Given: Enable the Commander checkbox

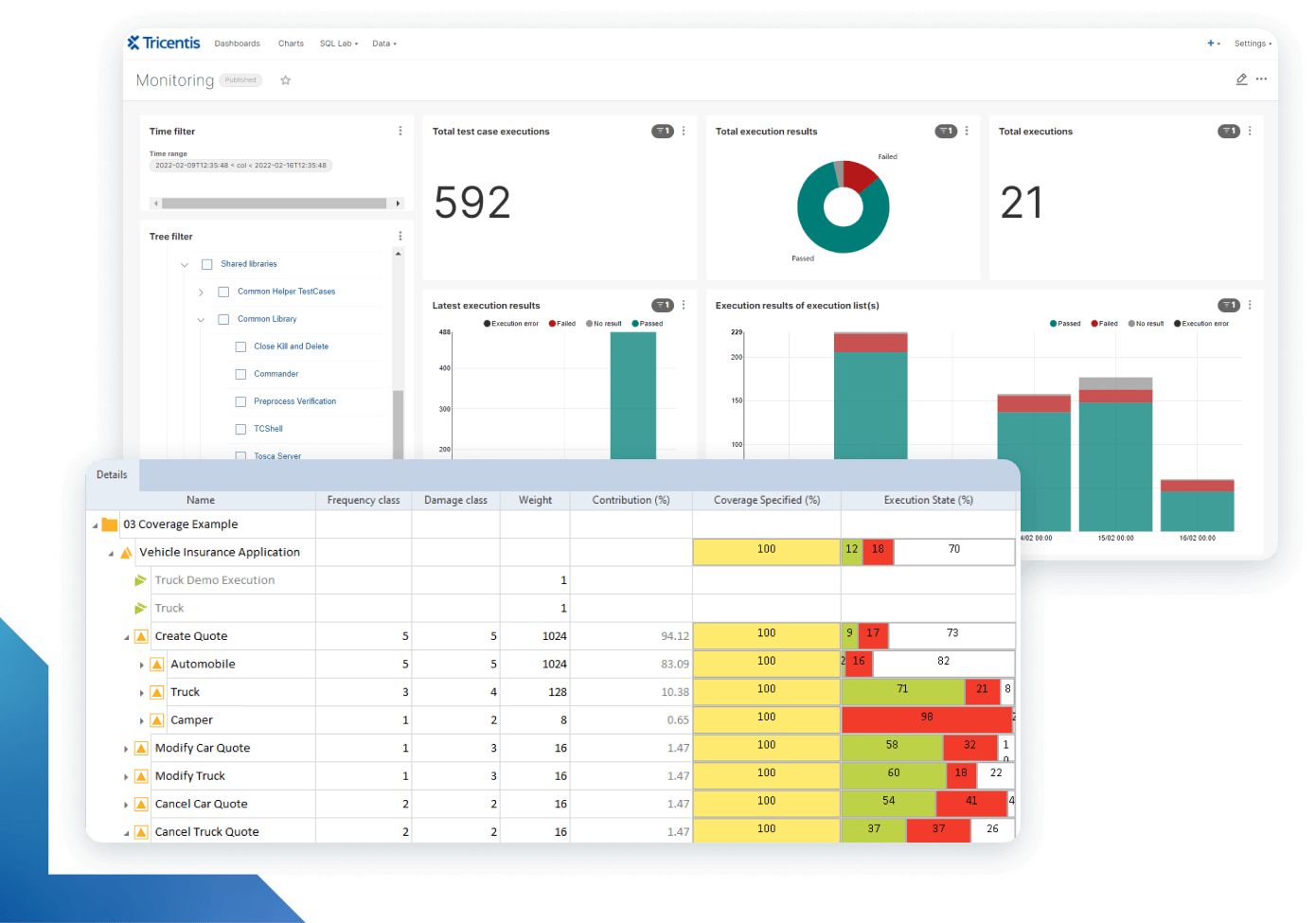Looking at the screenshot, I should click(240, 375).
